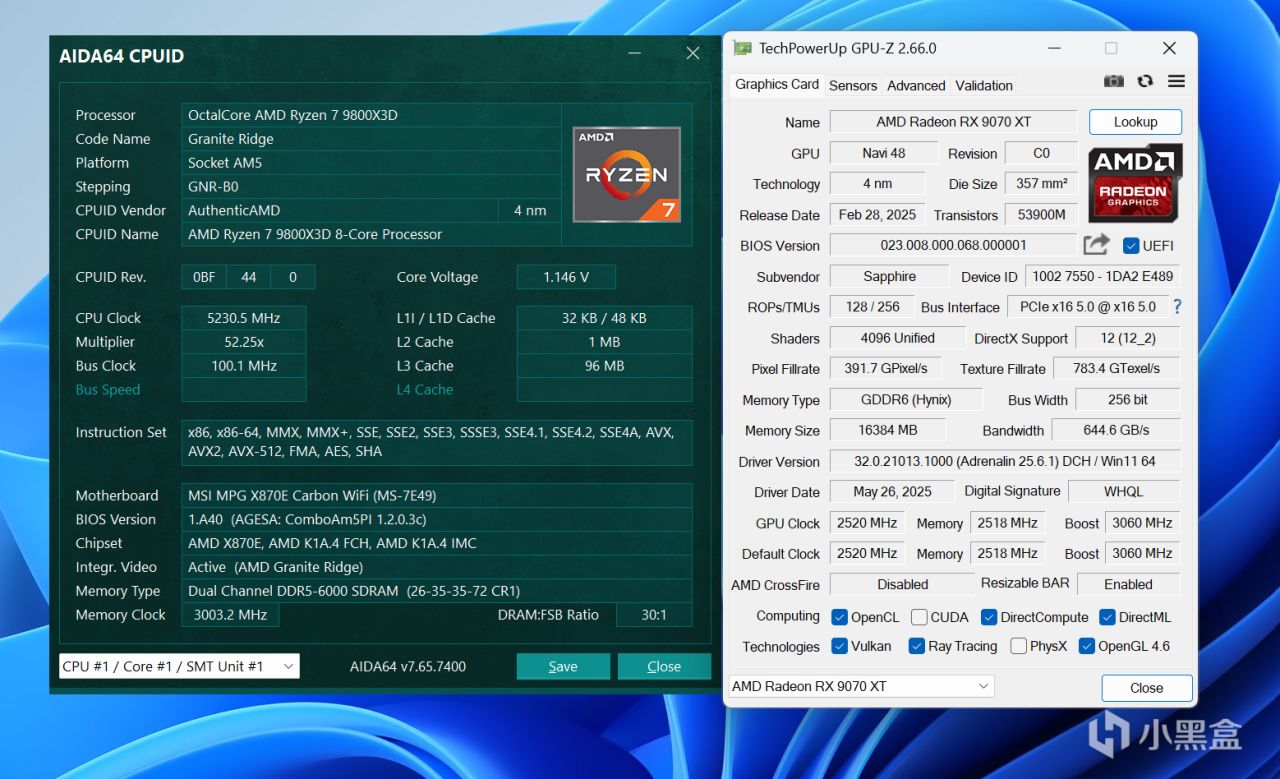
Task: Click the Memory Type DDR5-6000 value
Action: coord(437,591)
